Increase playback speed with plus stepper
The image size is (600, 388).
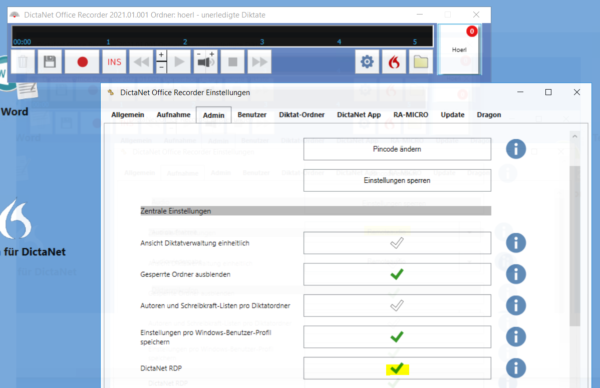tap(161, 55)
